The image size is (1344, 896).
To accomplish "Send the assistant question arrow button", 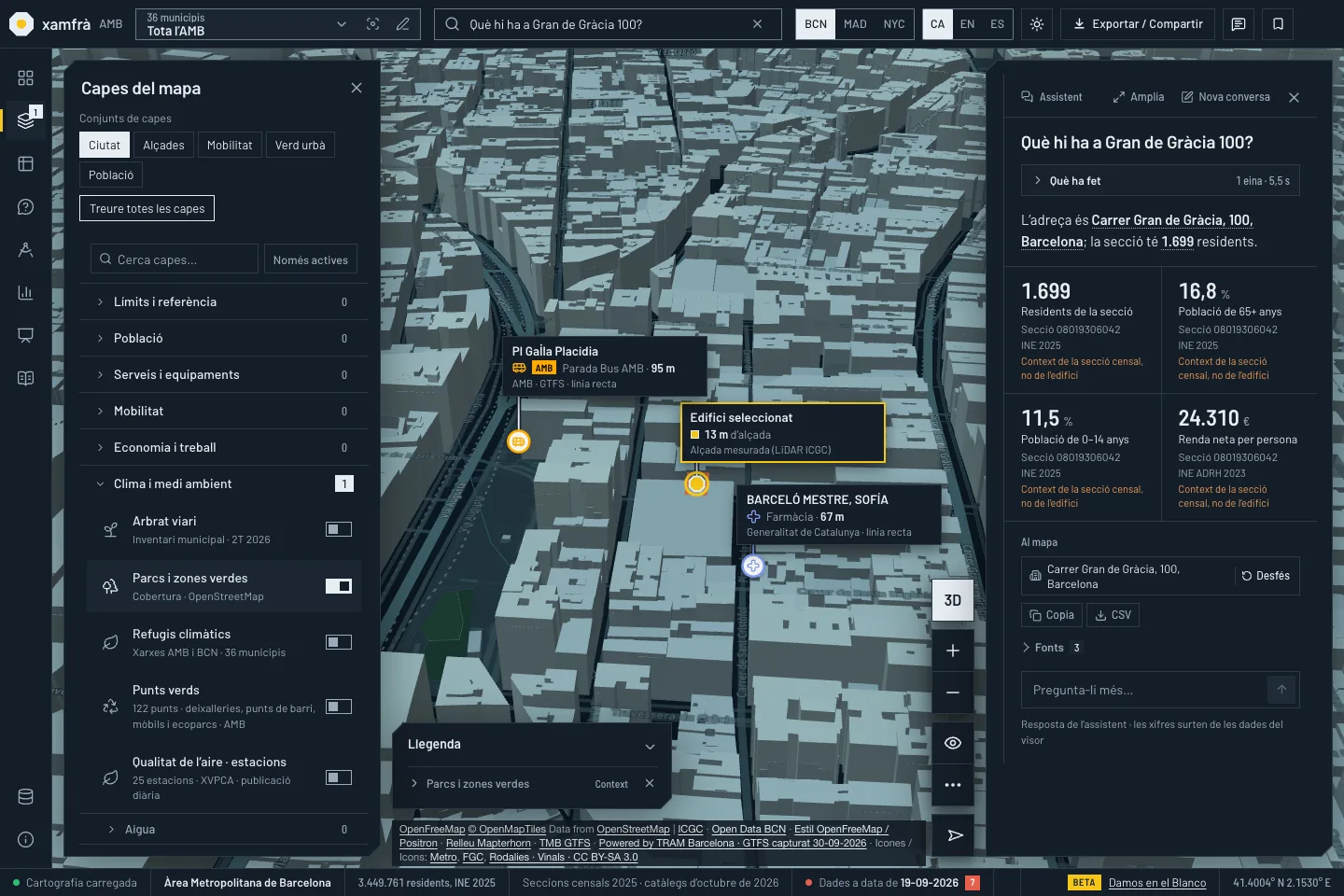I will (1281, 690).
